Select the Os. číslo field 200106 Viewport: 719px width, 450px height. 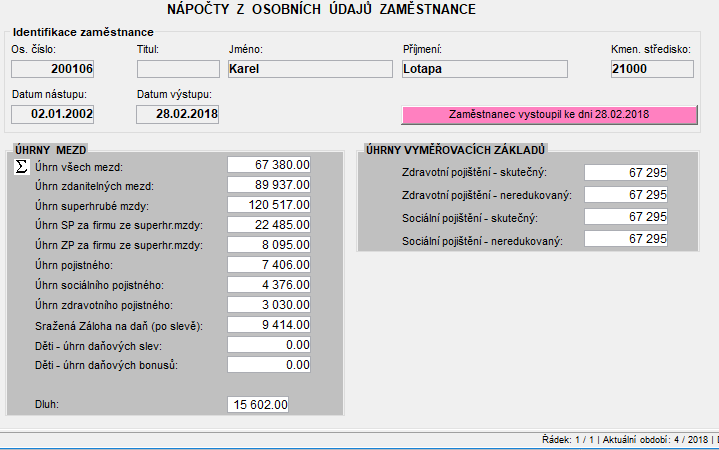[52, 69]
